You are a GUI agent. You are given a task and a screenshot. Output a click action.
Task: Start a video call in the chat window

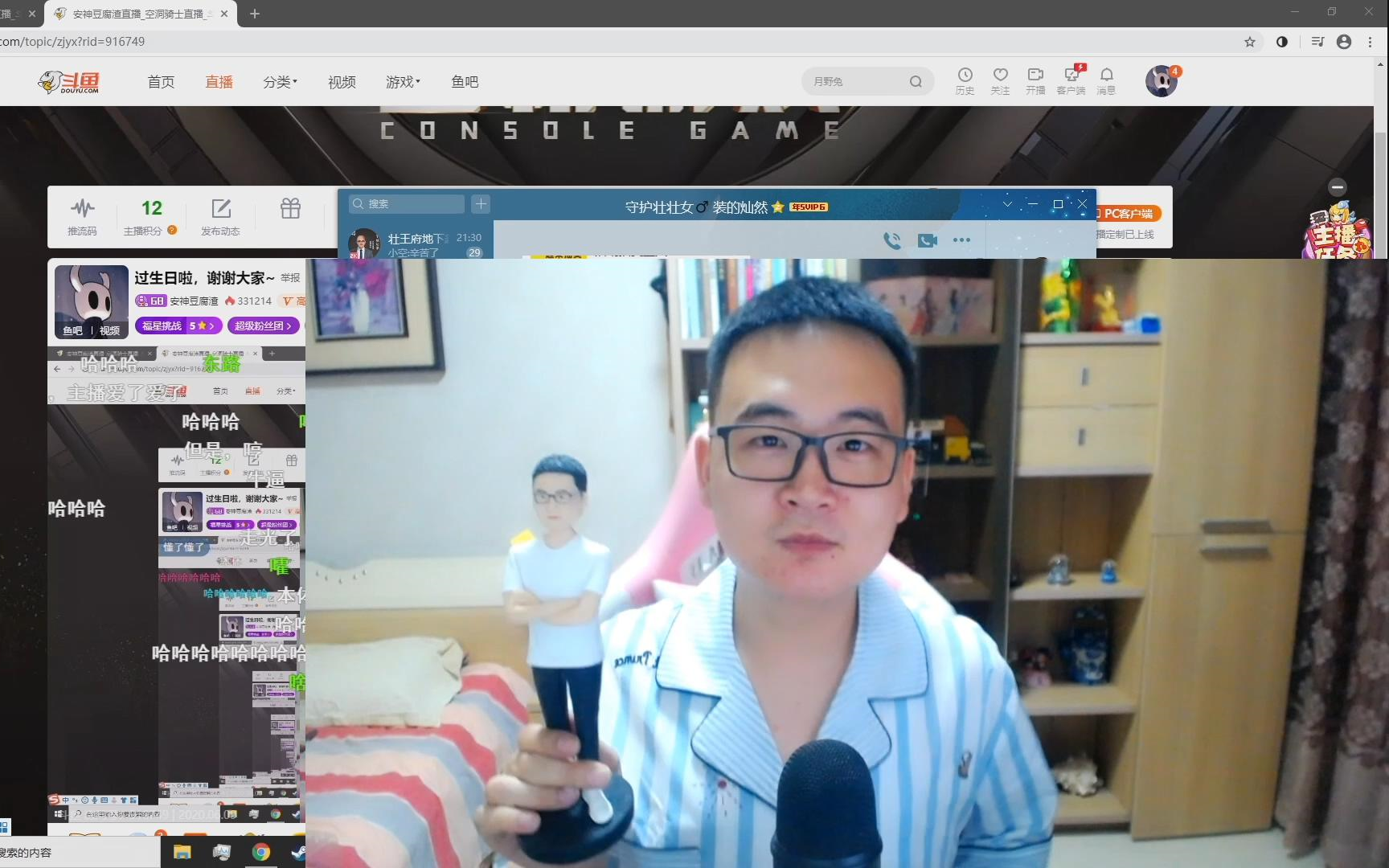(x=928, y=240)
